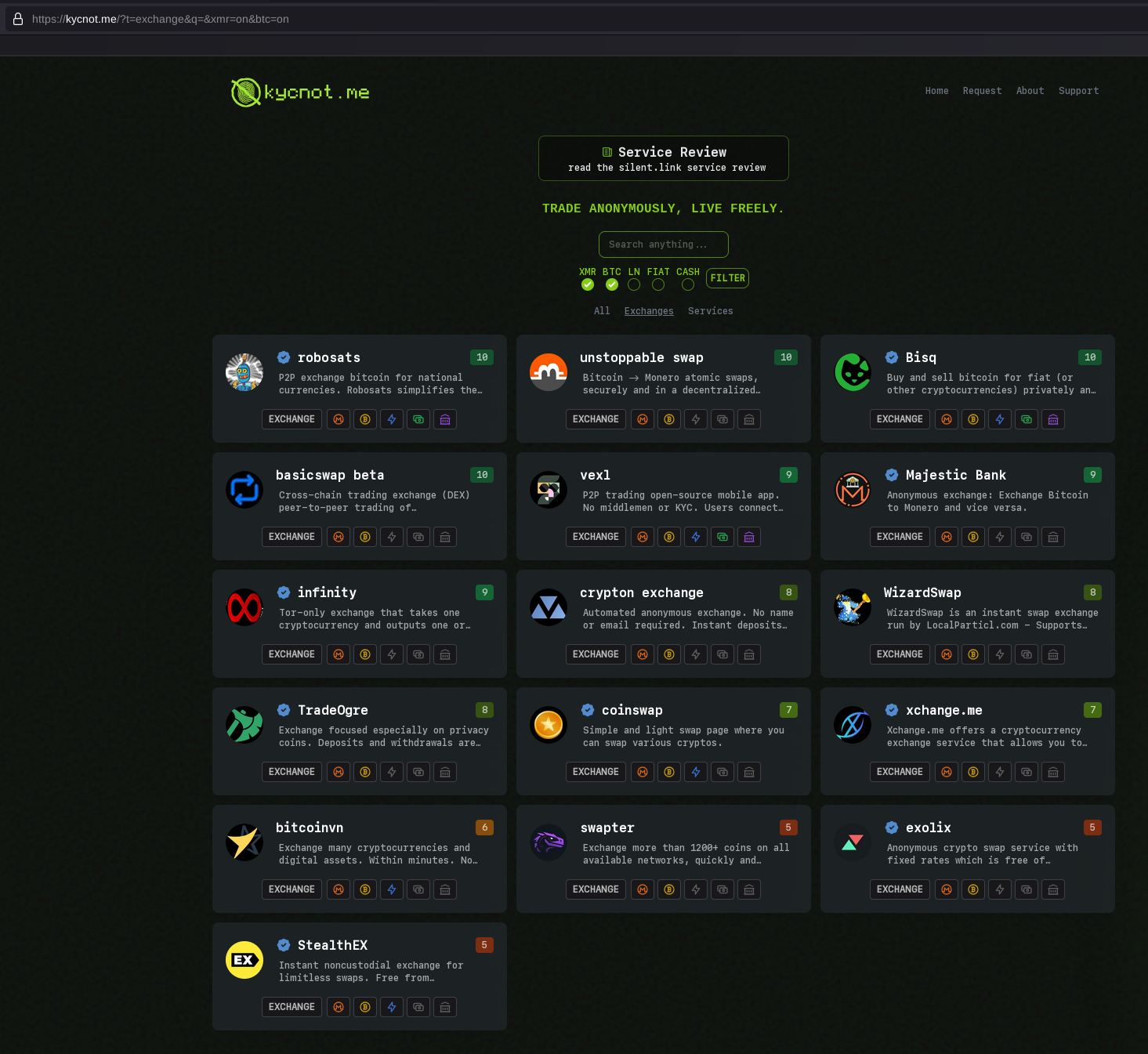This screenshot has width=1148, height=1054.
Task: Uncheck the XMR filter checkbox
Action: pos(588,284)
